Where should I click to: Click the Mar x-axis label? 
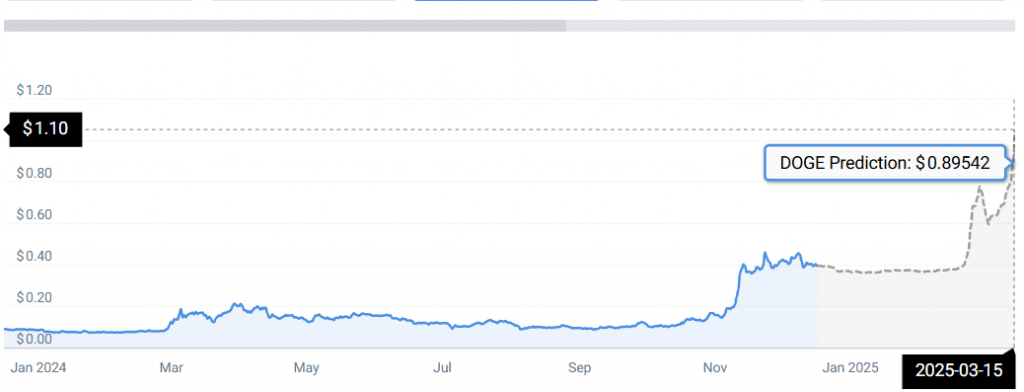[171, 368]
